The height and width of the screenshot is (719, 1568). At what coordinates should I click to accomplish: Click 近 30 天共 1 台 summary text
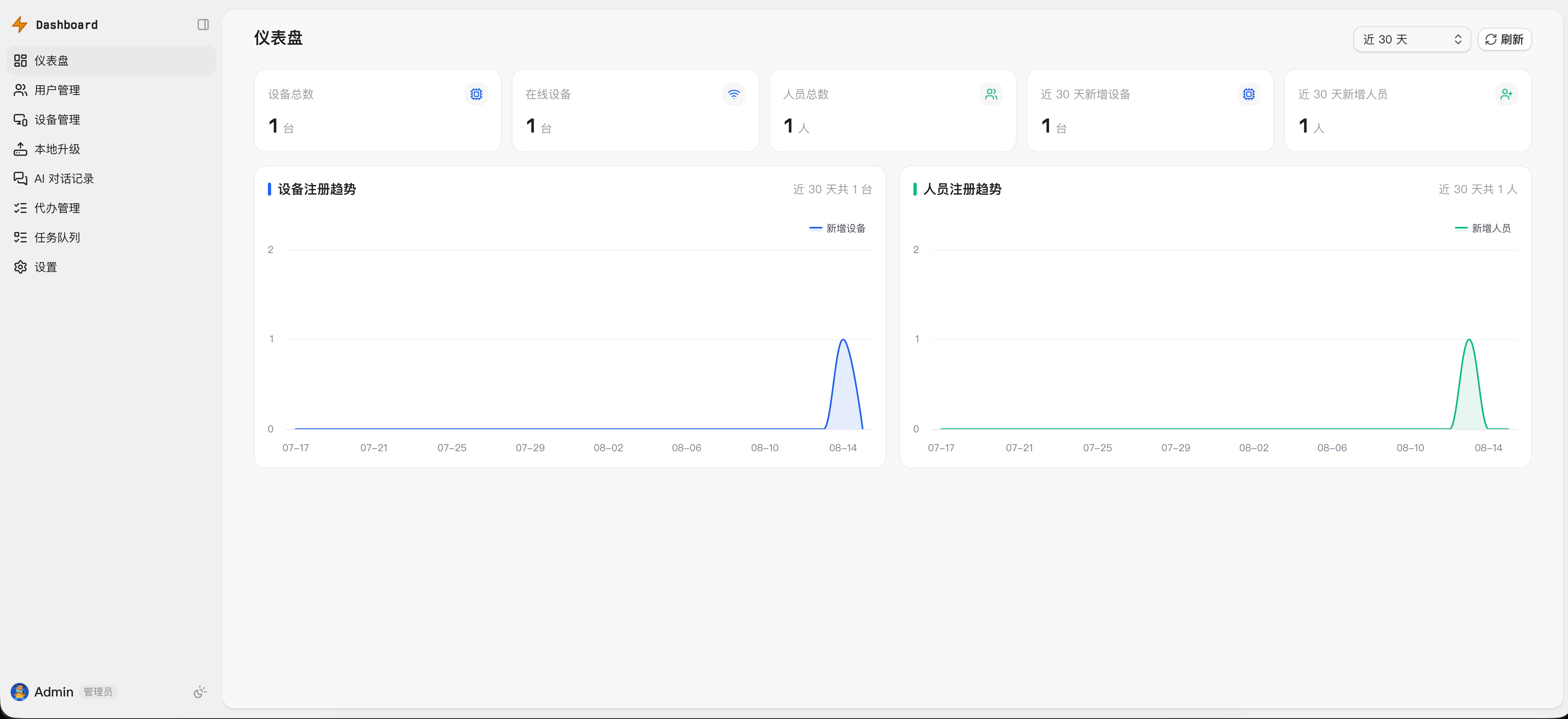pyautogui.click(x=832, y=189)
